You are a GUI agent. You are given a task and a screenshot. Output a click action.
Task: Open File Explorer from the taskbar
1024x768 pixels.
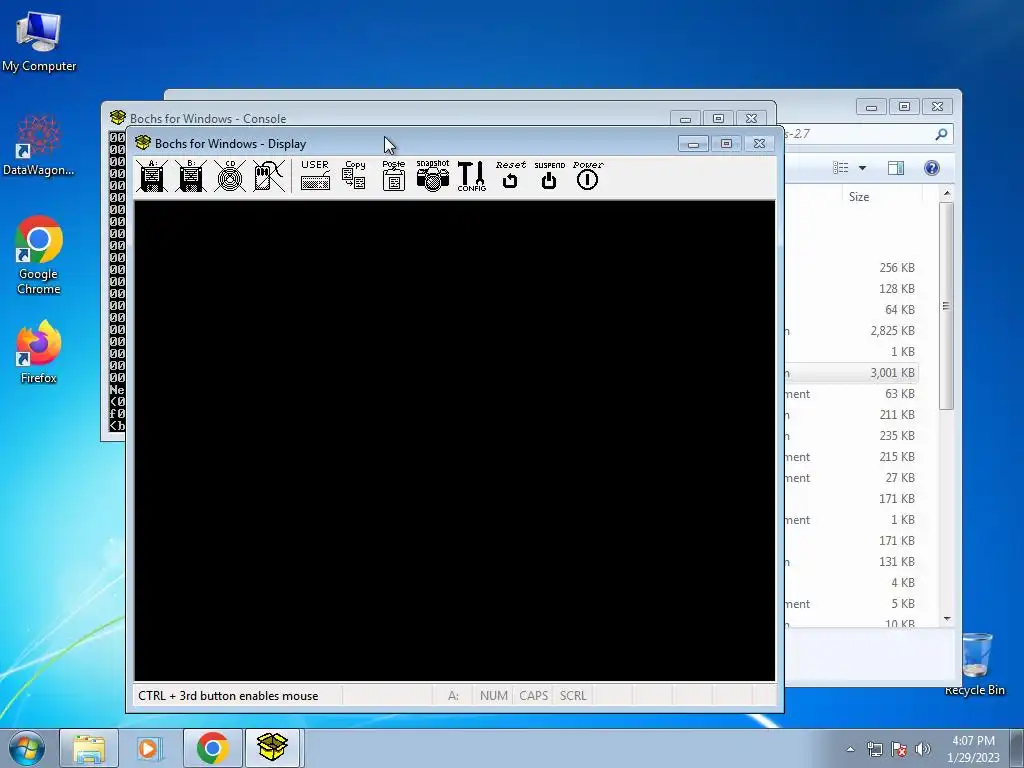pyautogui.click(x=89, y=748)
